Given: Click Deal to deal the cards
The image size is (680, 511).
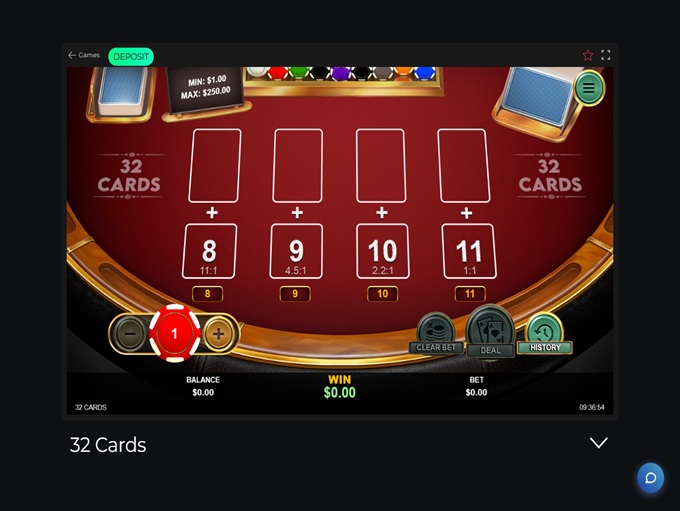Looking at the screenshot, I should pos(490,331).
